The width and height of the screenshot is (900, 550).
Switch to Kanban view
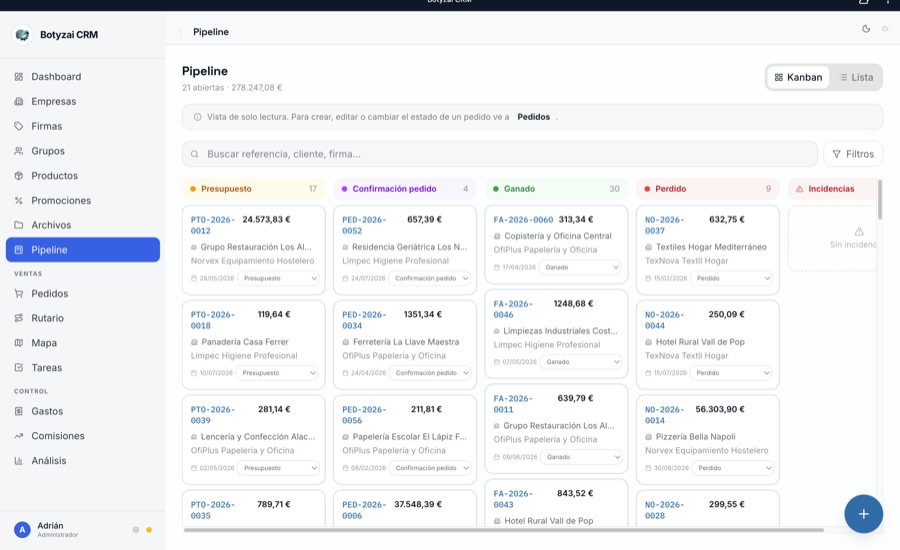(798, 77)
